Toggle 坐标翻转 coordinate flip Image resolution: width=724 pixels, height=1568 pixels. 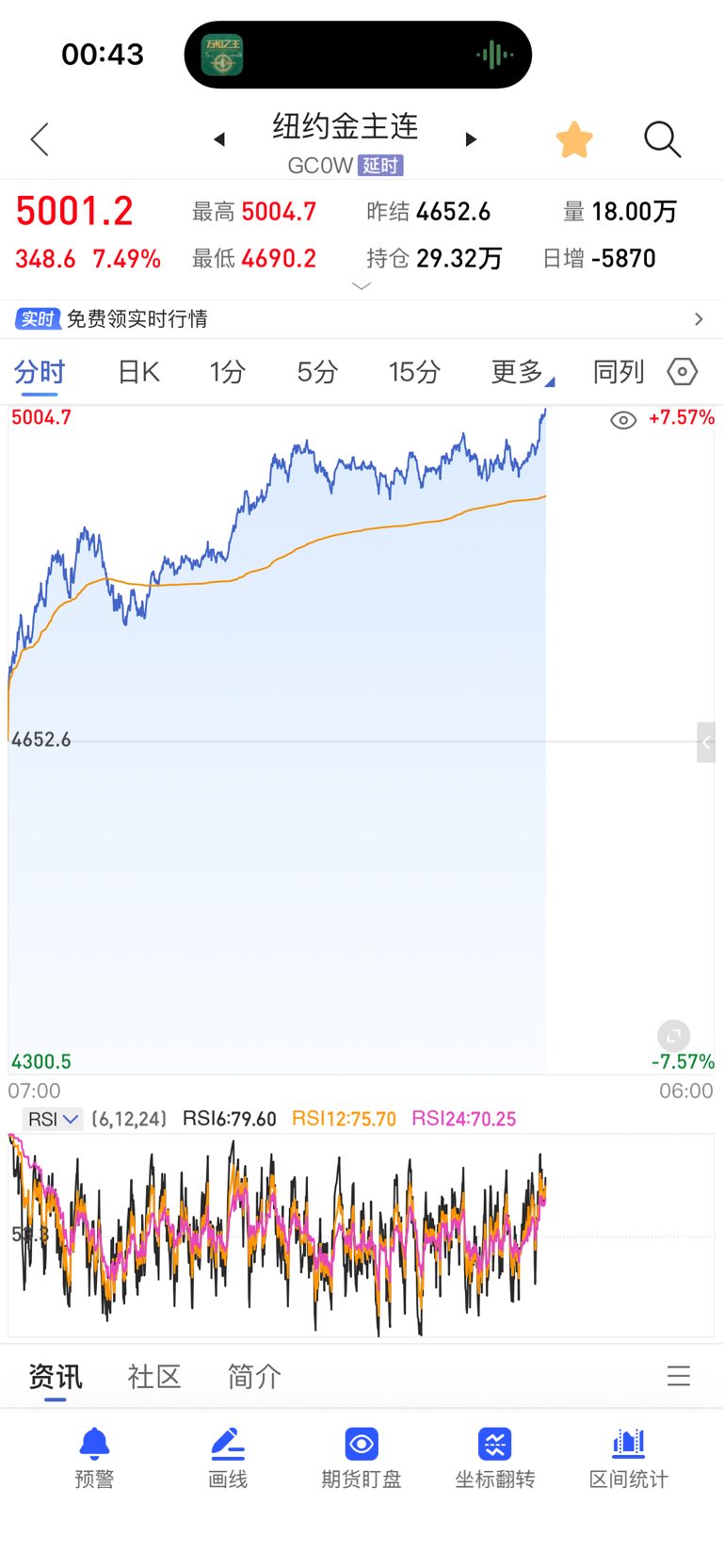[495, 1457]
